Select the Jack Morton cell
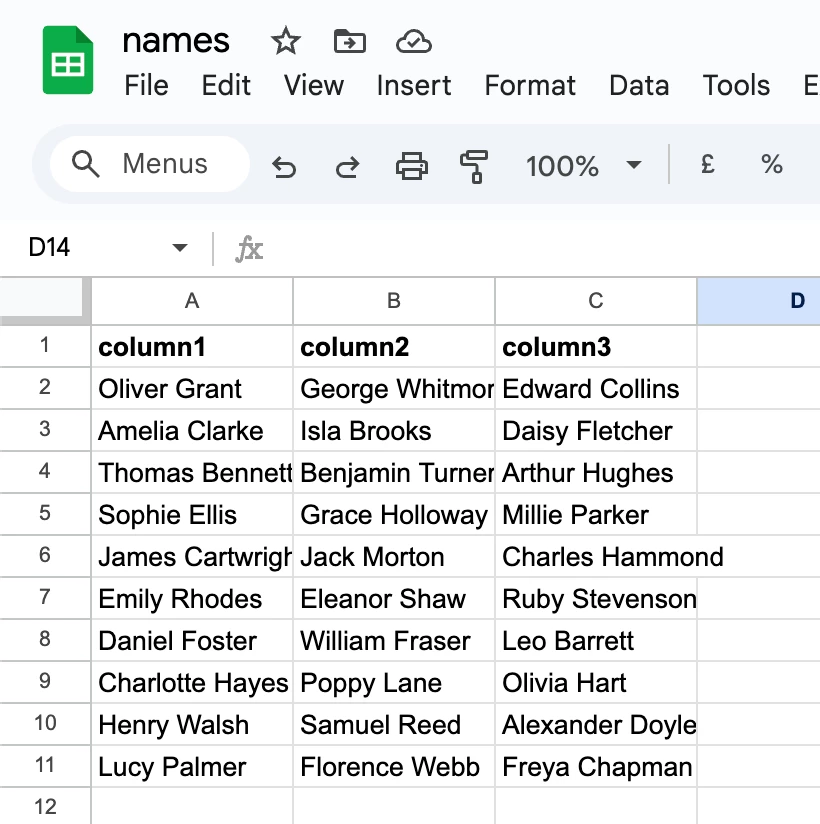The image size is (820, 824). point(394,557)
